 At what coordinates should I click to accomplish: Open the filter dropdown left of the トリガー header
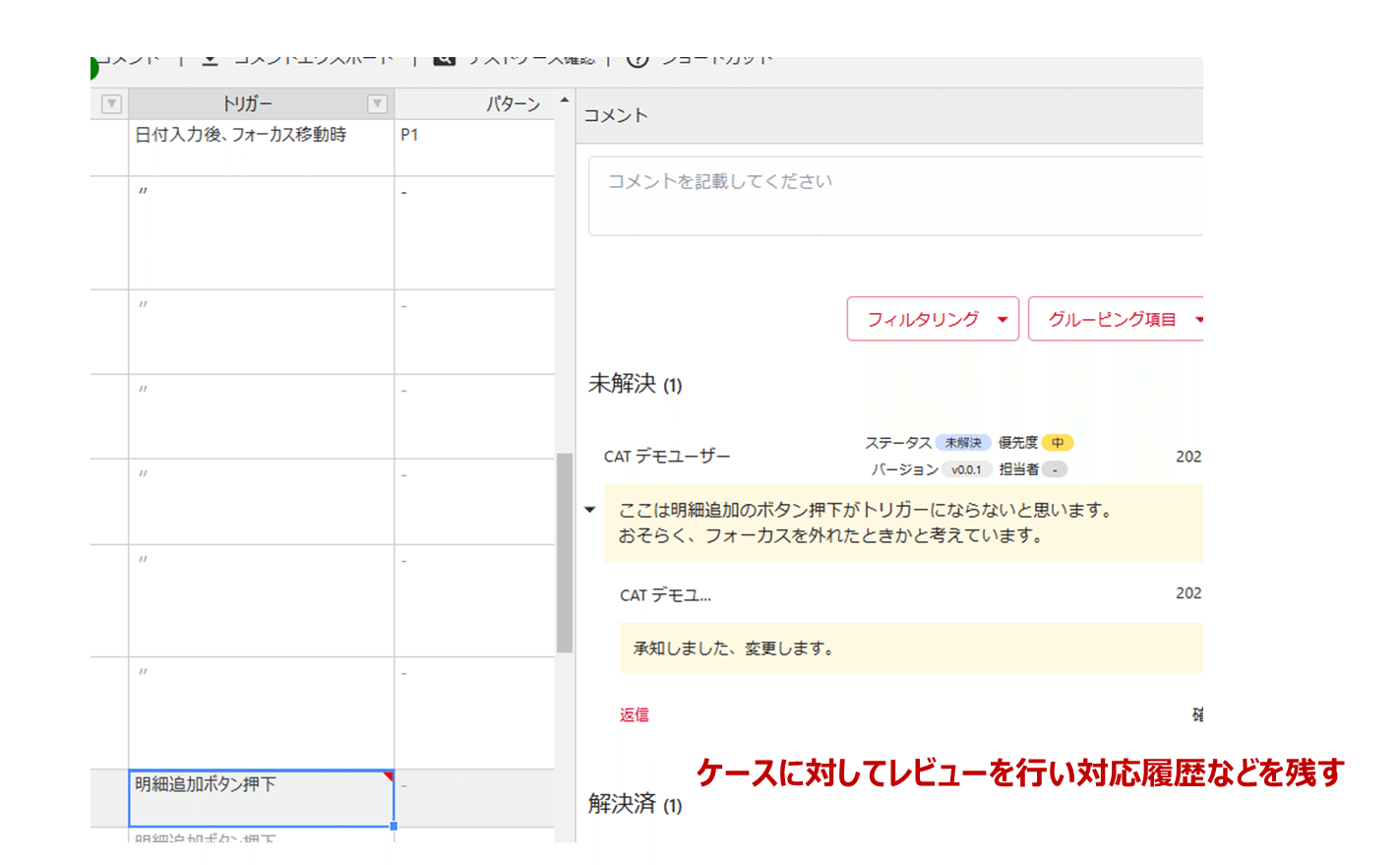pos(111,104)
